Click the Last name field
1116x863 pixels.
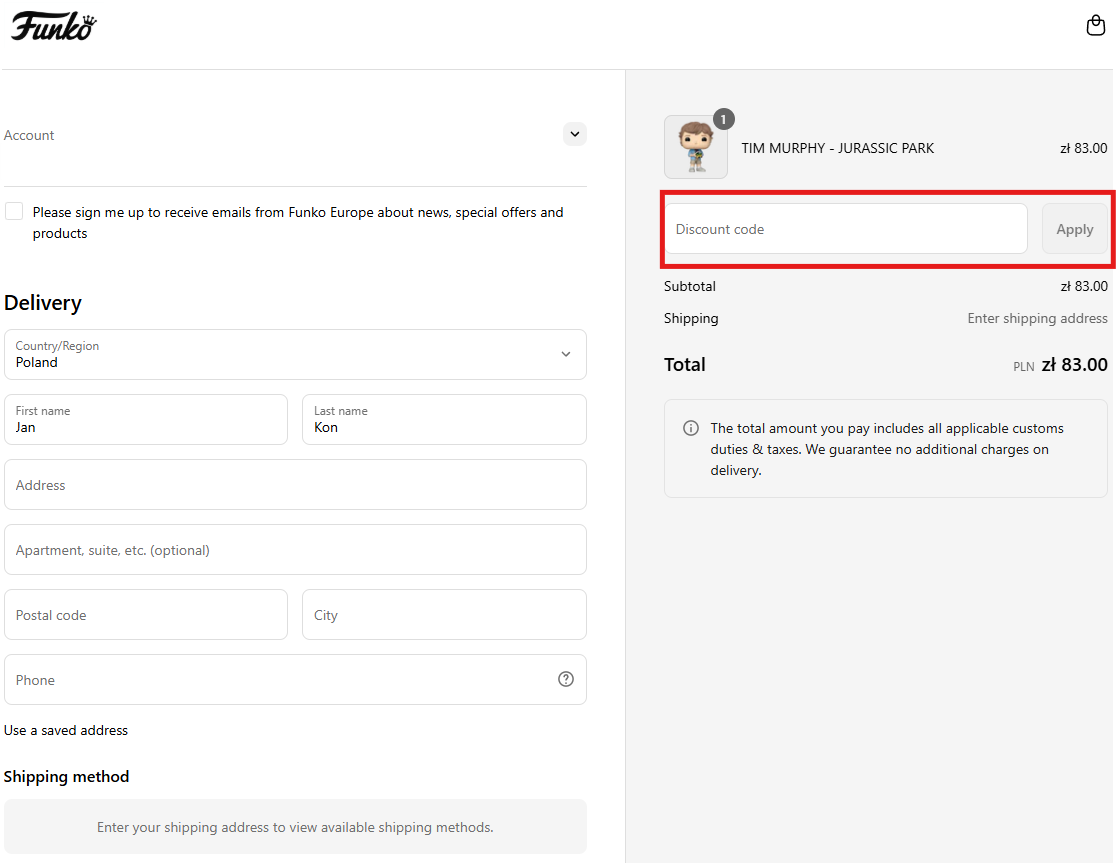(444, 420)
